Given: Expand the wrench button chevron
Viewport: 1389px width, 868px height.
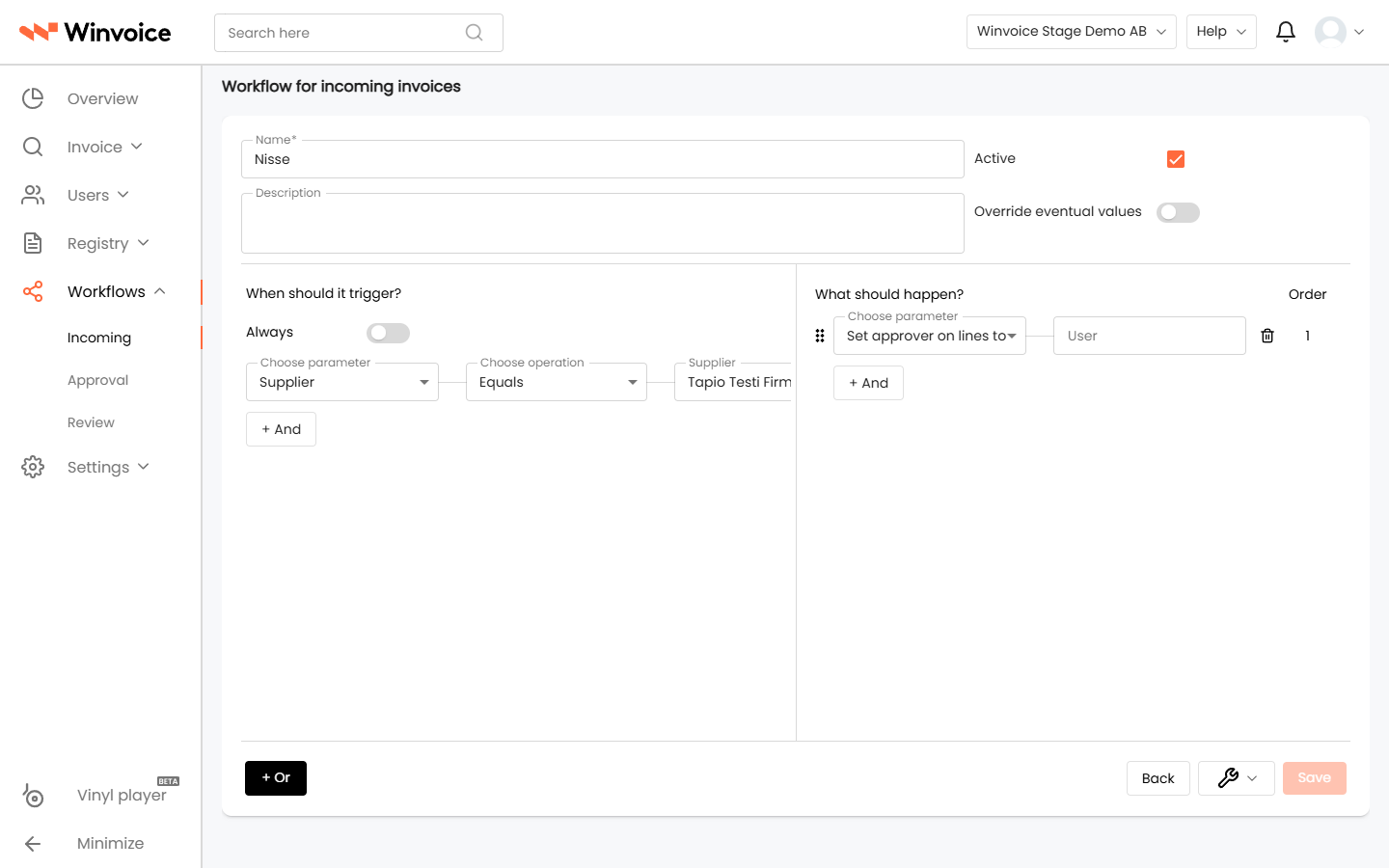Looking at the screenshot, I should pyautogui.click(x=1252, y=778).
